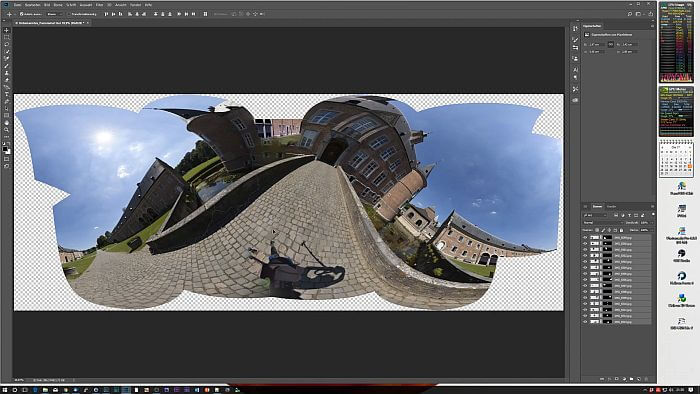Hide the topmost layer via its eye icon
This screenshot has width=700, height=394.
point(585,238)
